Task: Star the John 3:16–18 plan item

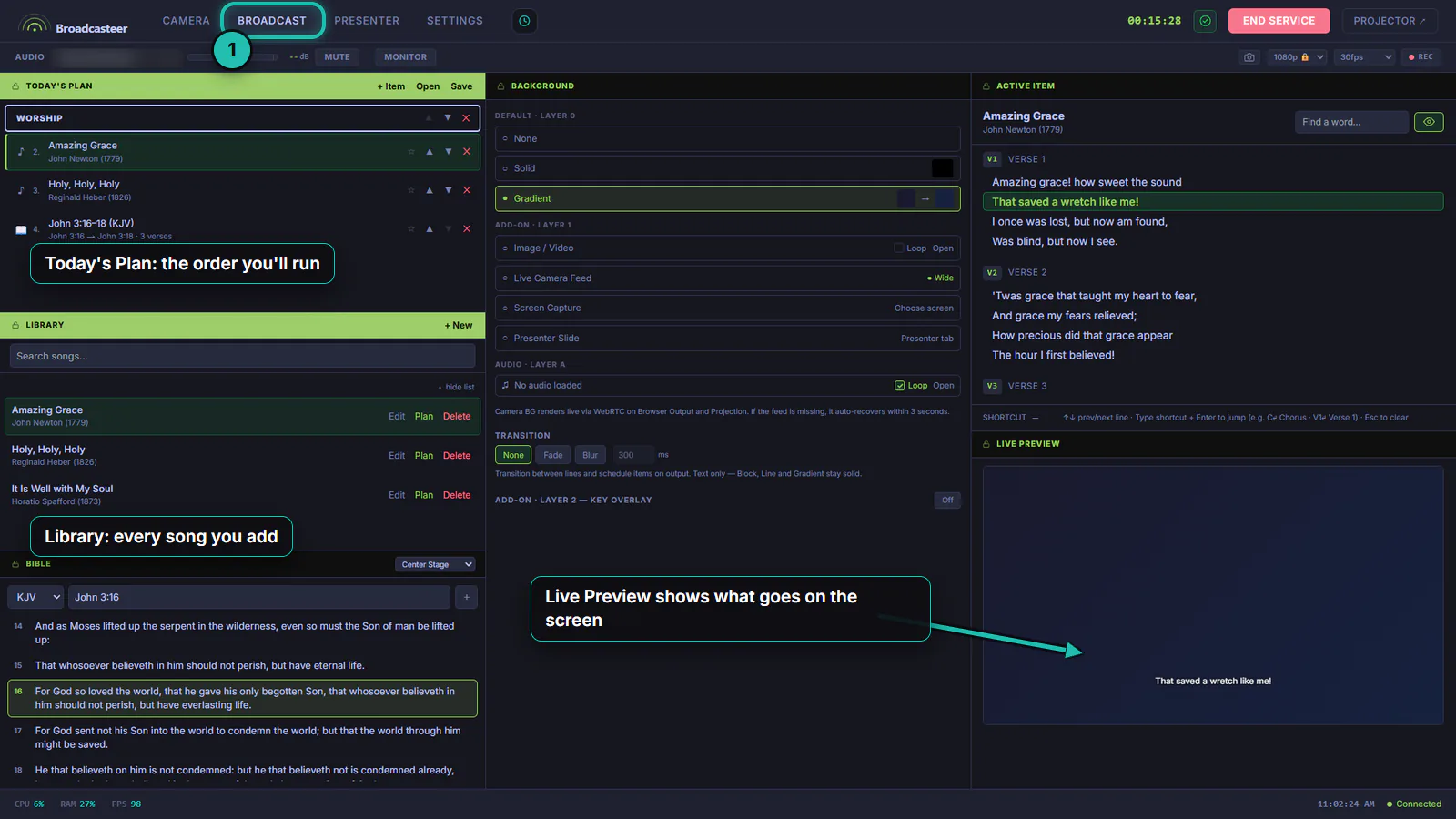Action: coord(411,229)
